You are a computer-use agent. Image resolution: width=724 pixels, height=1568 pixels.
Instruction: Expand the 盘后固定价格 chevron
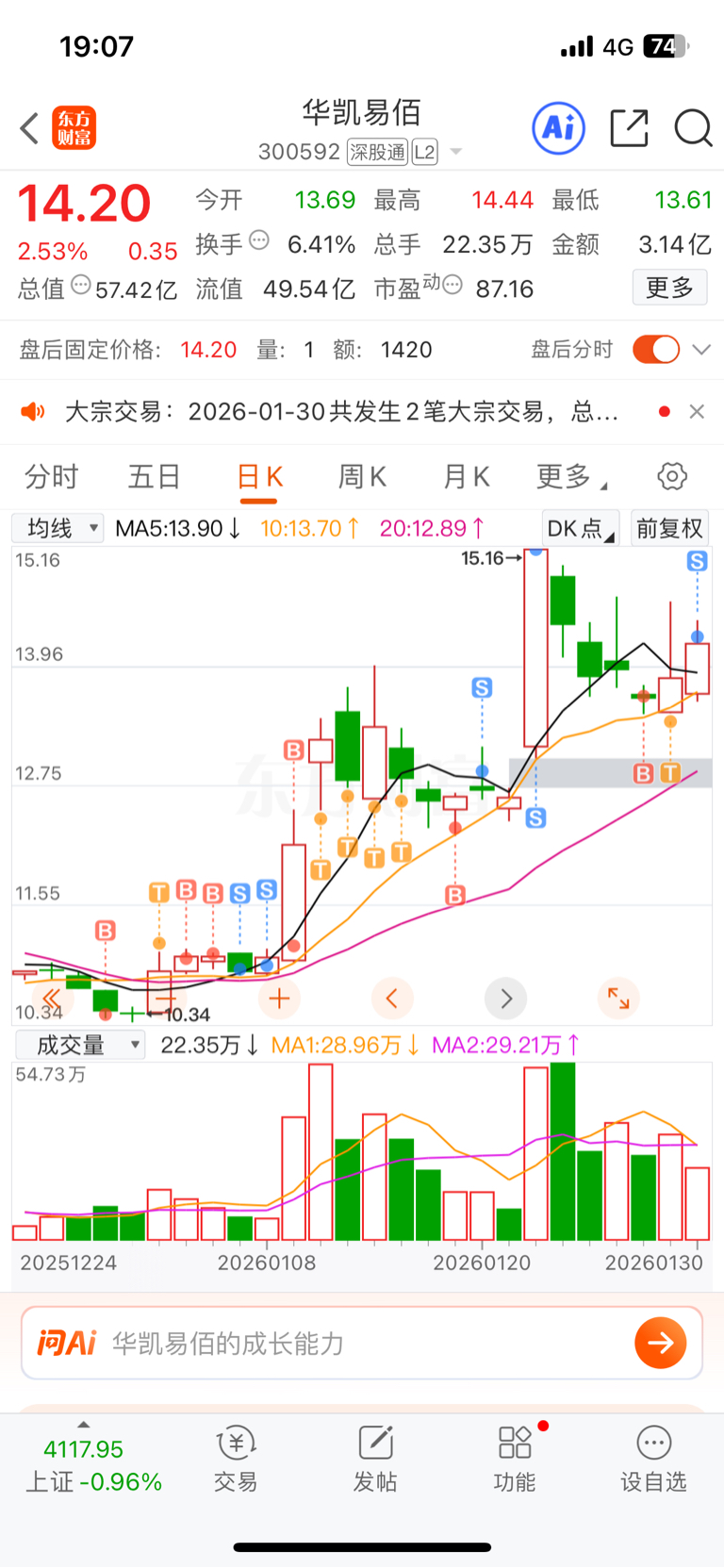point(701,350)
